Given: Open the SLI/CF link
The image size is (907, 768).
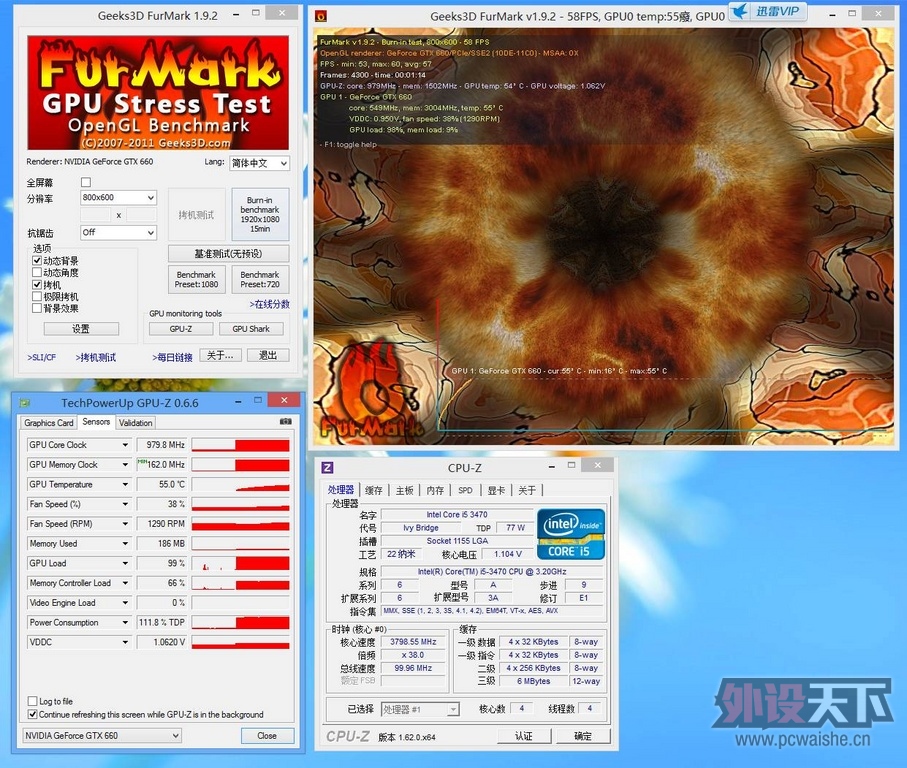Looking at the screenshot, I should (42, 357).
